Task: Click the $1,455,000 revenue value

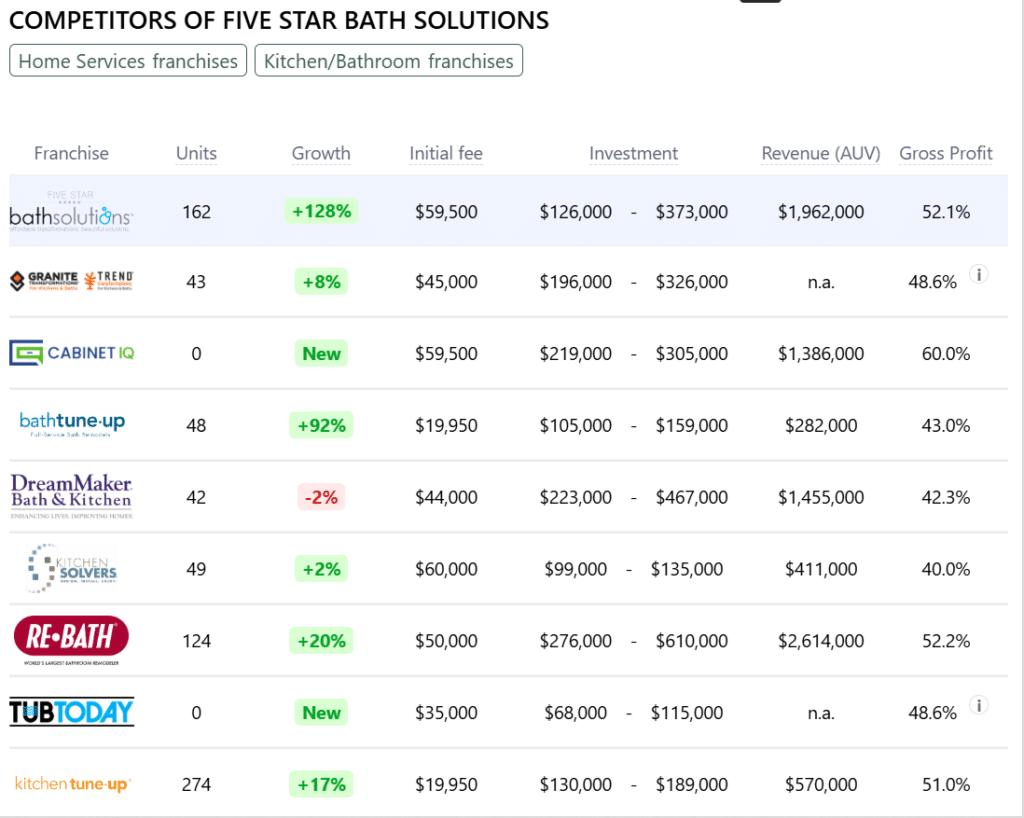Action: pos(821,497)
